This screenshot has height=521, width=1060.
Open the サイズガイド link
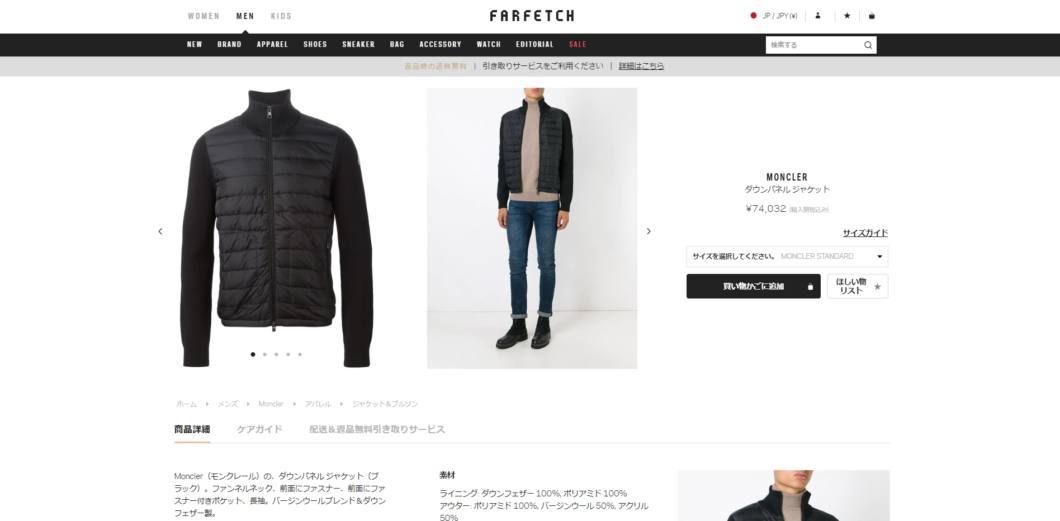point(865,233)
